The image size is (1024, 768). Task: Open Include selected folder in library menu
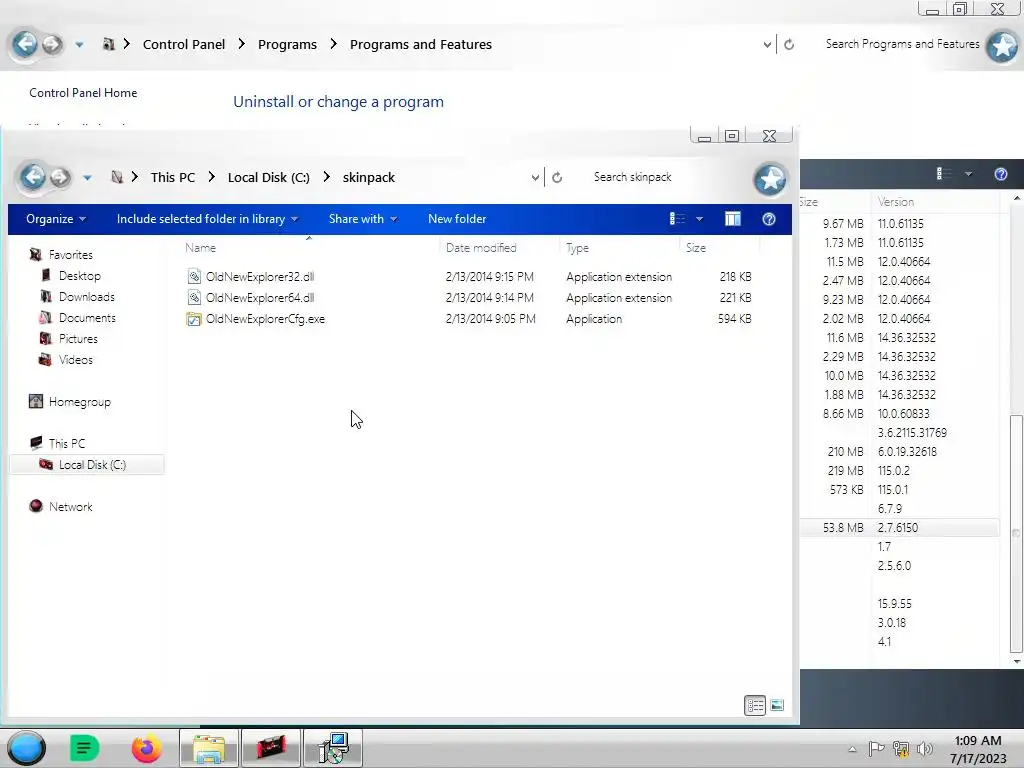[207, 219]
